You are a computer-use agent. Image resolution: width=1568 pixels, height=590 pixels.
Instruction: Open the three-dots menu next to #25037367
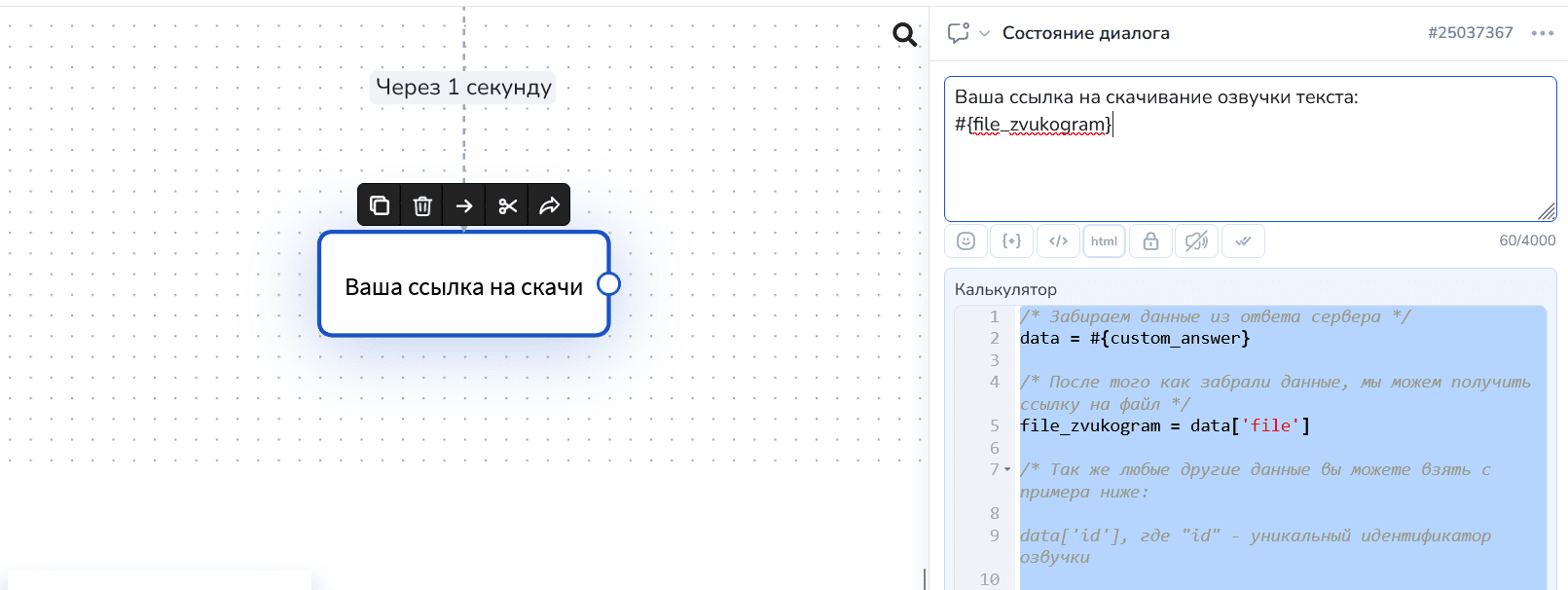[x=1542, y=33]
